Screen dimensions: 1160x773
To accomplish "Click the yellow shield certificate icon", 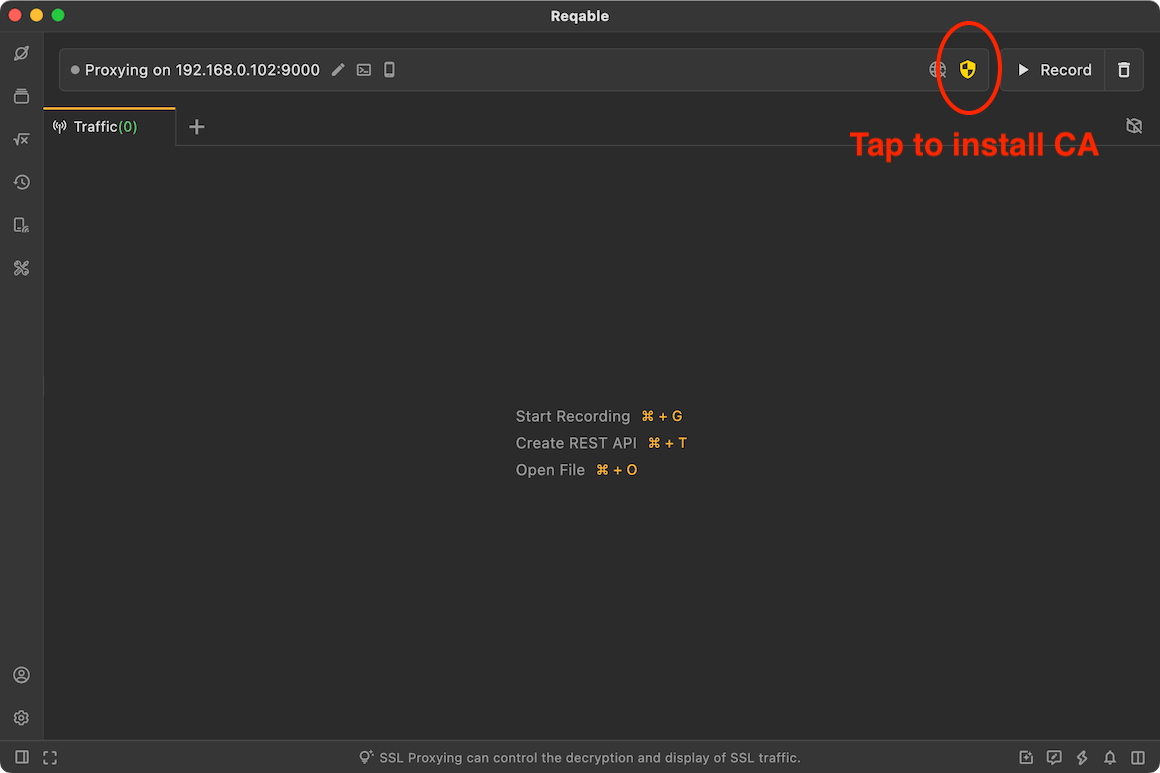I will click(967, 70).
